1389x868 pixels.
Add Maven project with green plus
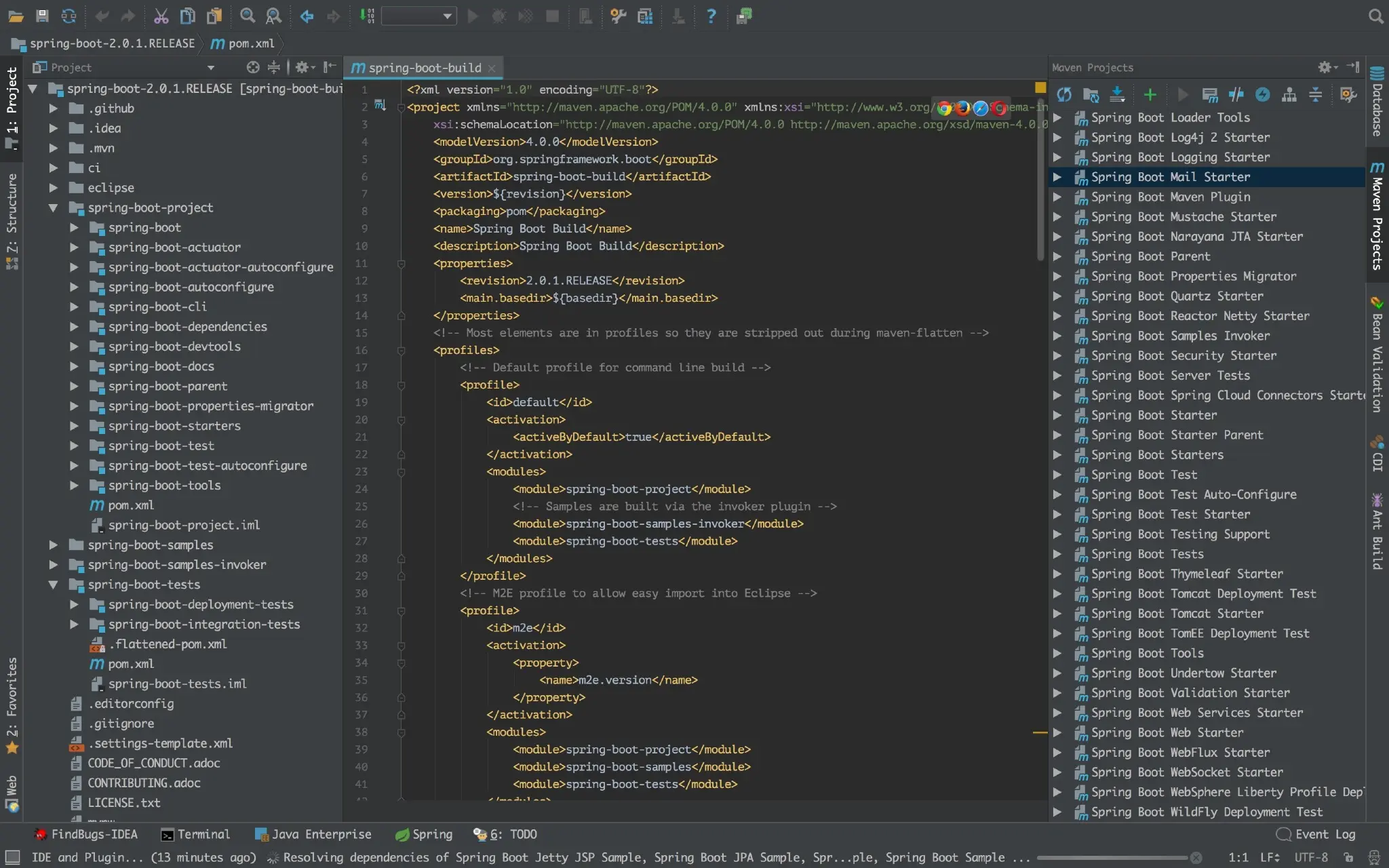click(x=1150, y=95)
